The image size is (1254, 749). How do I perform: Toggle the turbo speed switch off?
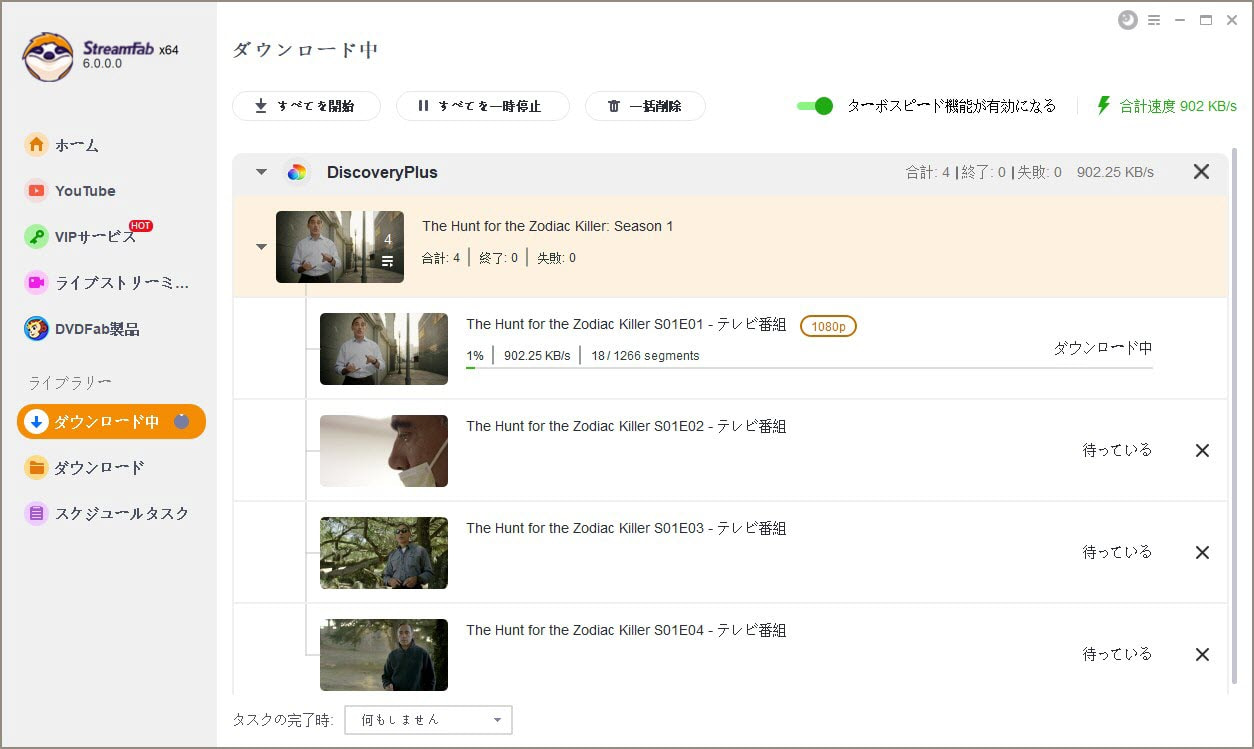pos(815,106)
